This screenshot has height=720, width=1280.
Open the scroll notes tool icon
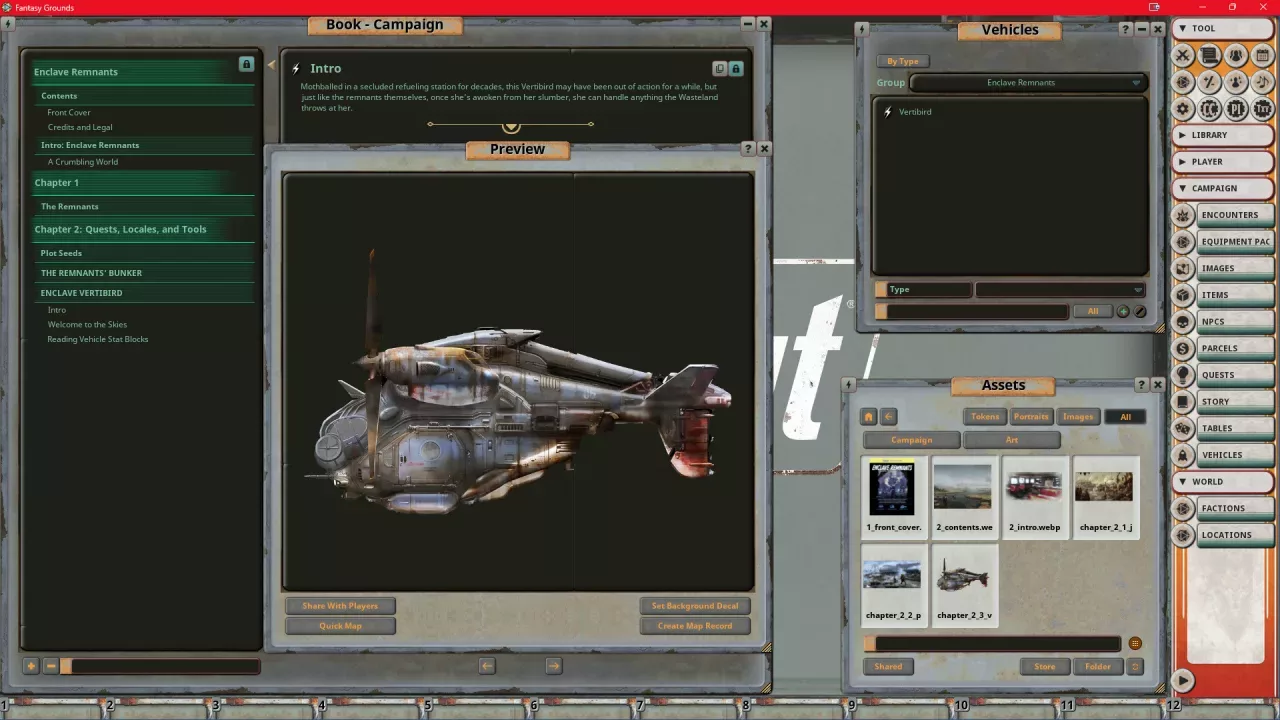tap(1210, 56)
